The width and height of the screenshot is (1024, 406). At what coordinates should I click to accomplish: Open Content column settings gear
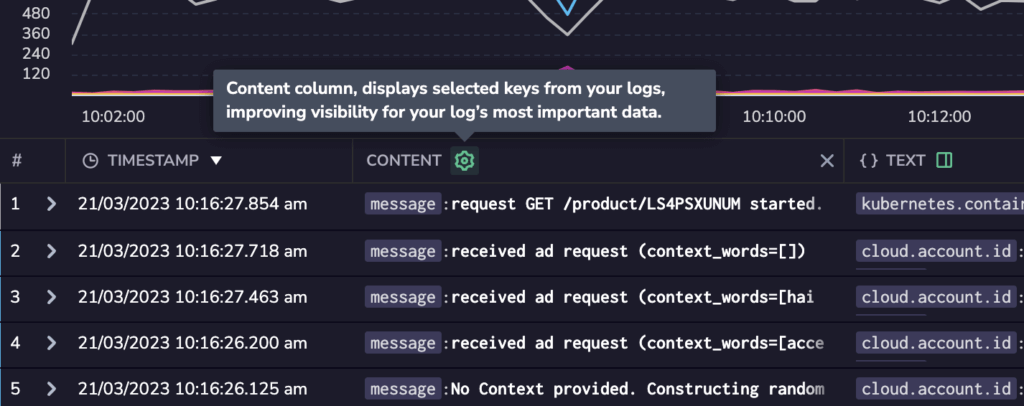pos(464,161)
